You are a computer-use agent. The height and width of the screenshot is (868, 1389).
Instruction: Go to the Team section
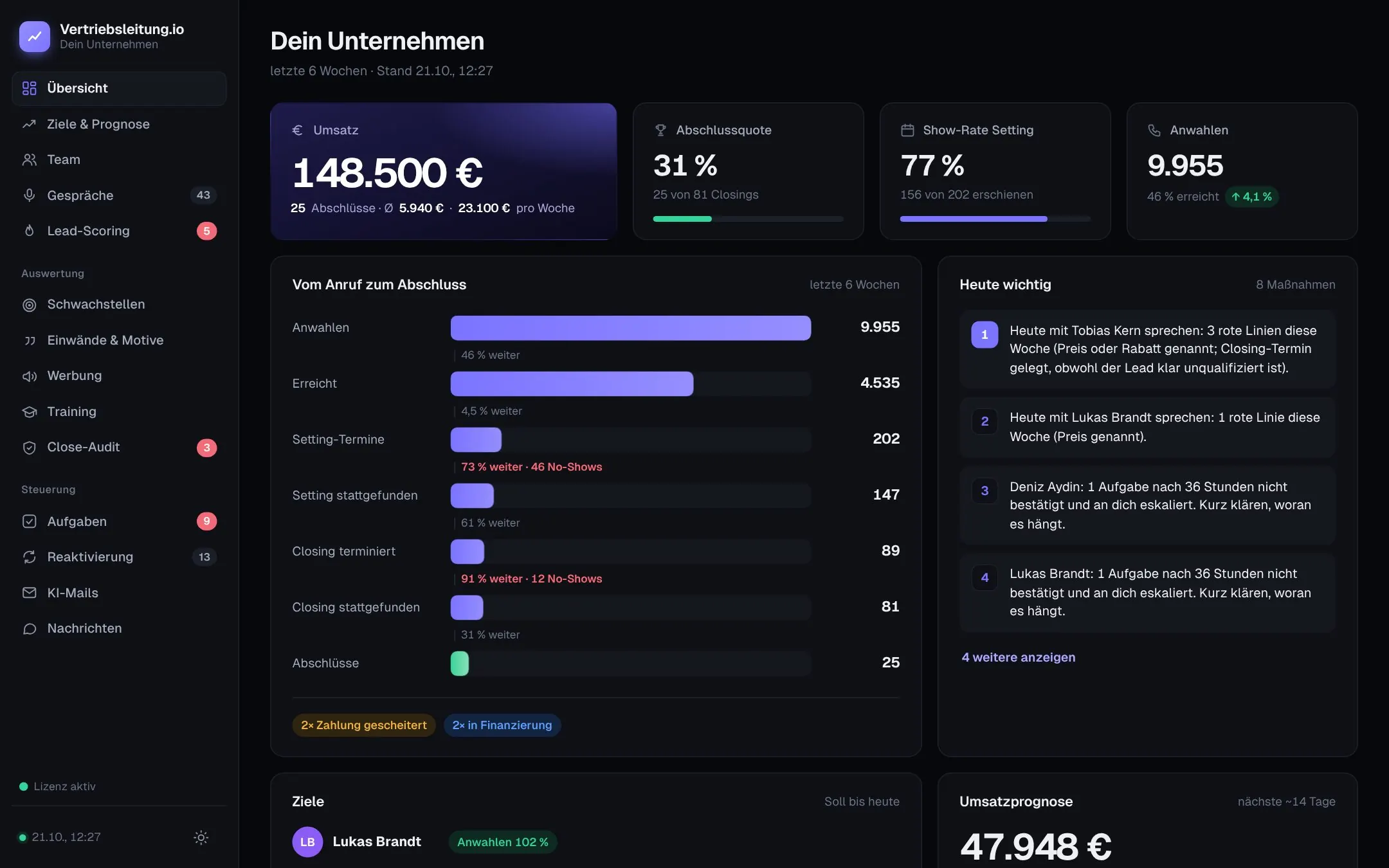[119, 159]
